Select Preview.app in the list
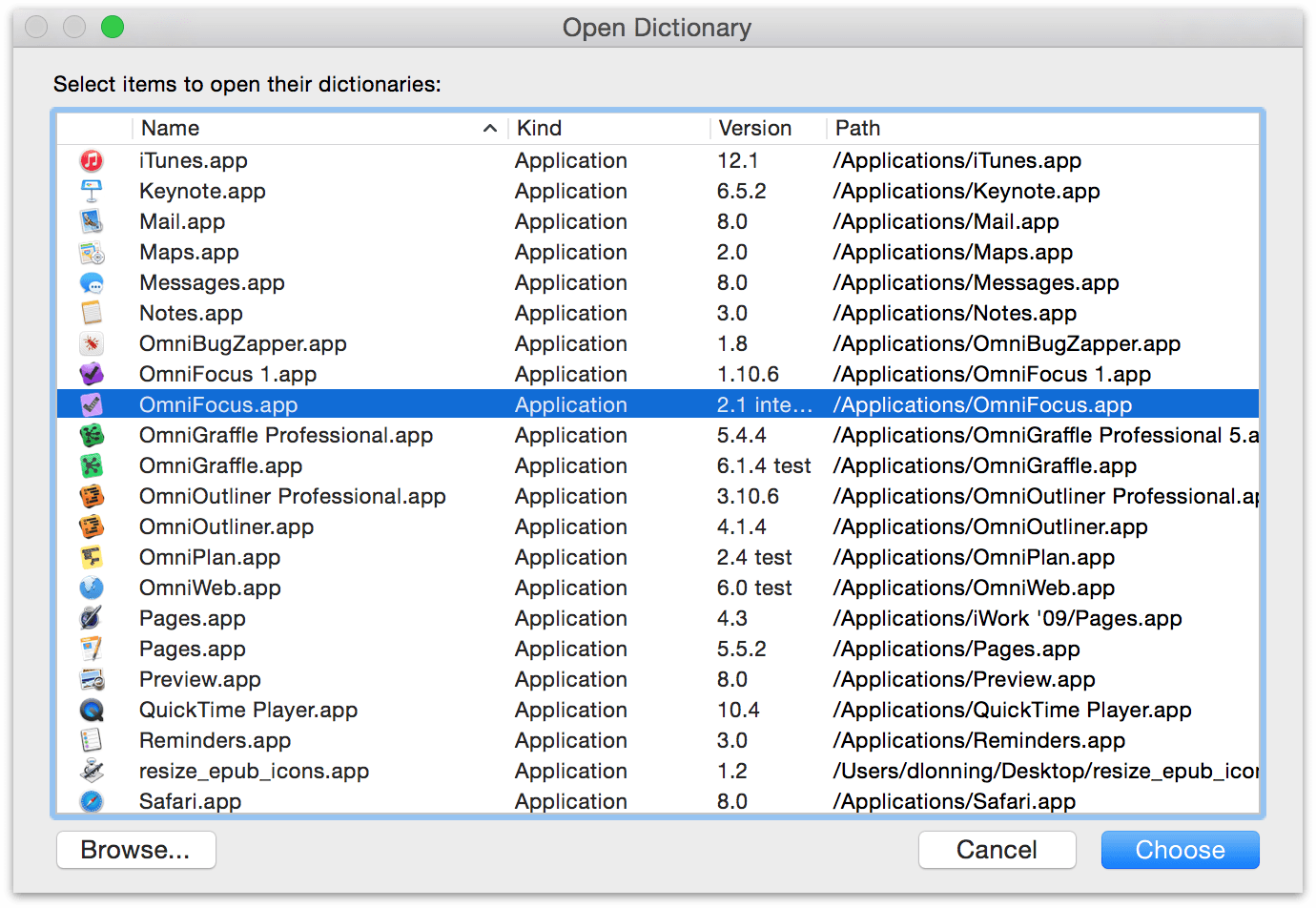Image resolution: width=1316 pixels, height=908 pixels. [x=200, y=679]
